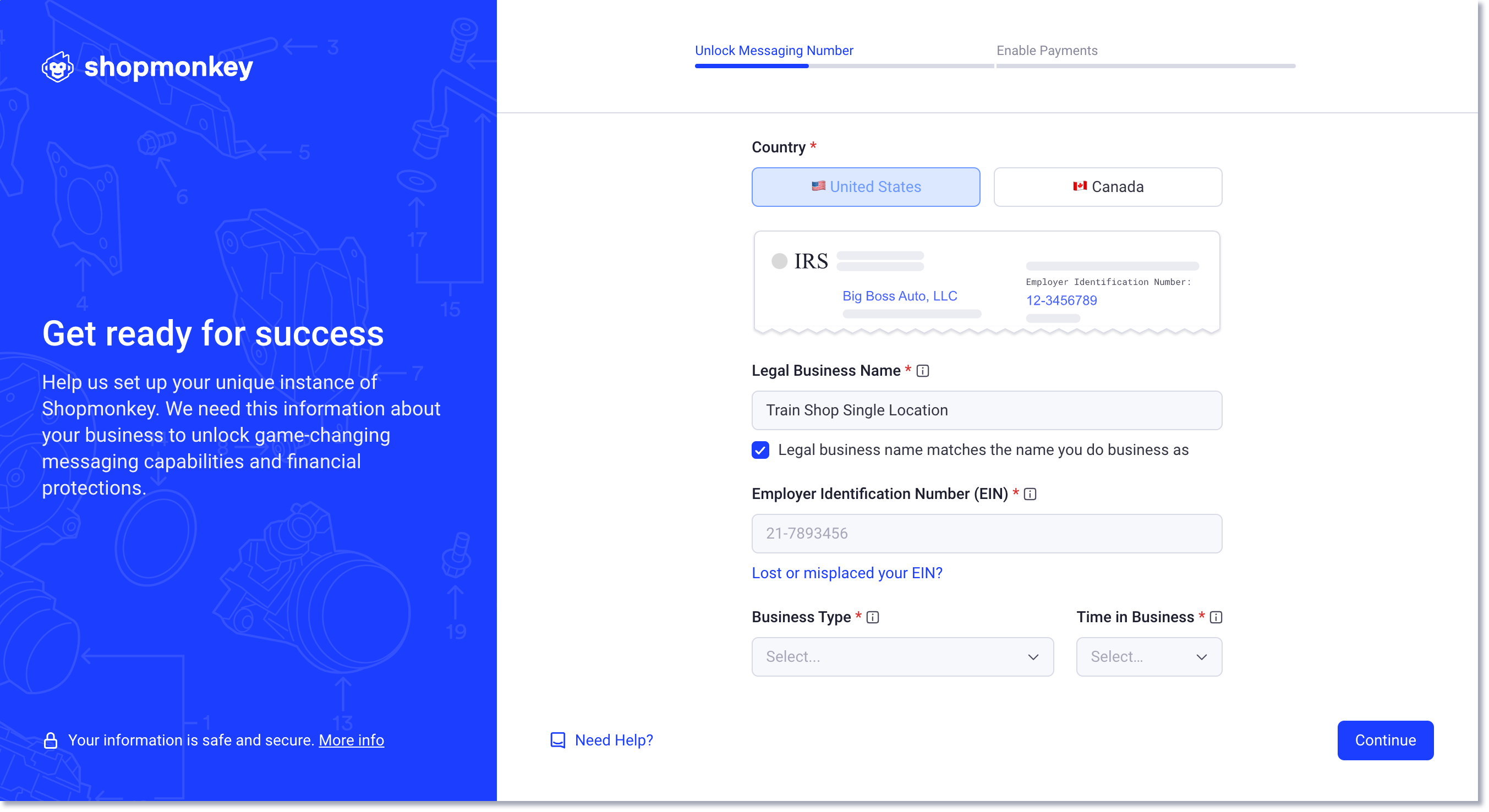Image resolution: width=1489 pixels, height=812 pixels.
Task: Open Lost or misplaced your EIN link
Action: pos(847,573)
